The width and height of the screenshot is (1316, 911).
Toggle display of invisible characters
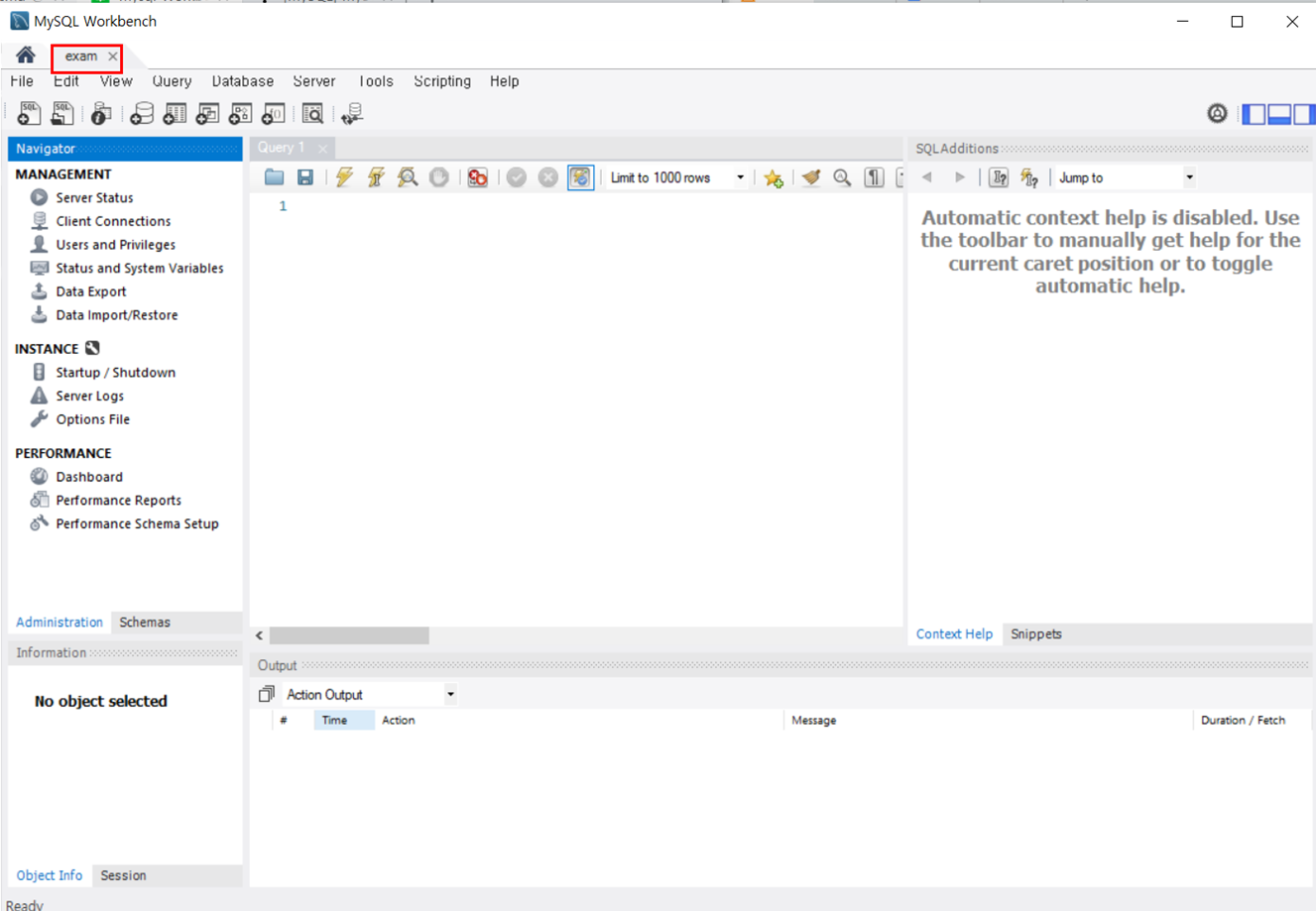[x=874, y=177]
